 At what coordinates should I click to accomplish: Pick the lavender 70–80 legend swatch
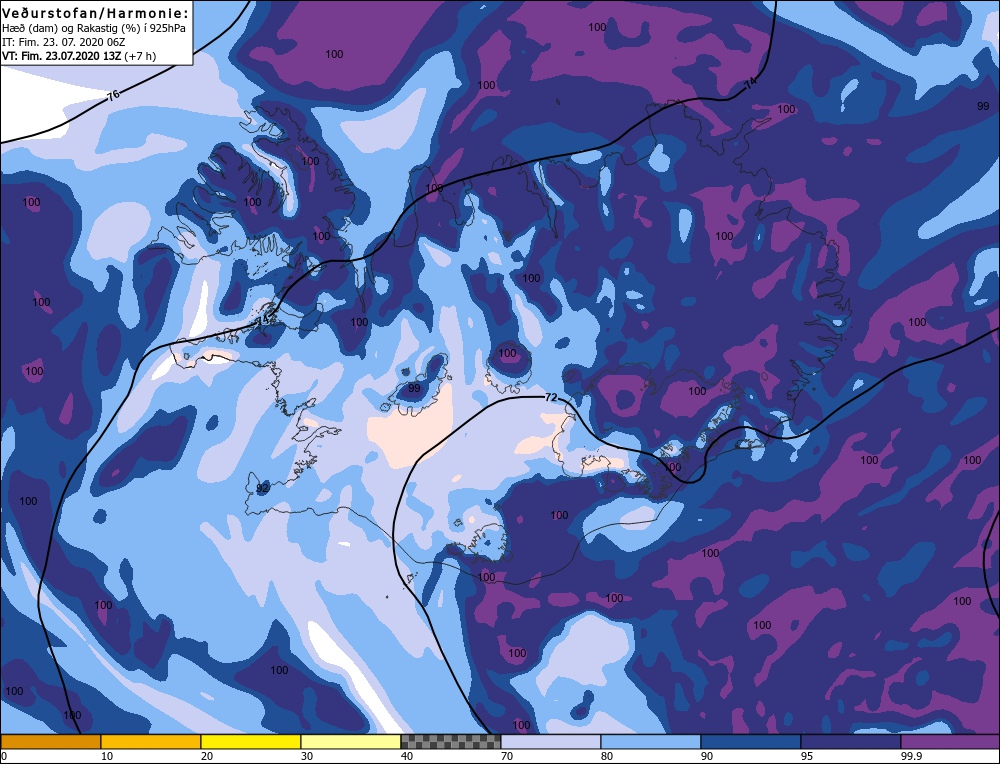tap(551, 741)
